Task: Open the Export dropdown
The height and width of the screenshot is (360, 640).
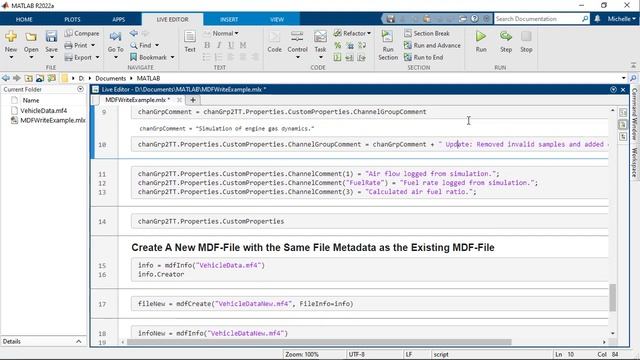Action: click(x=82, y=58)
